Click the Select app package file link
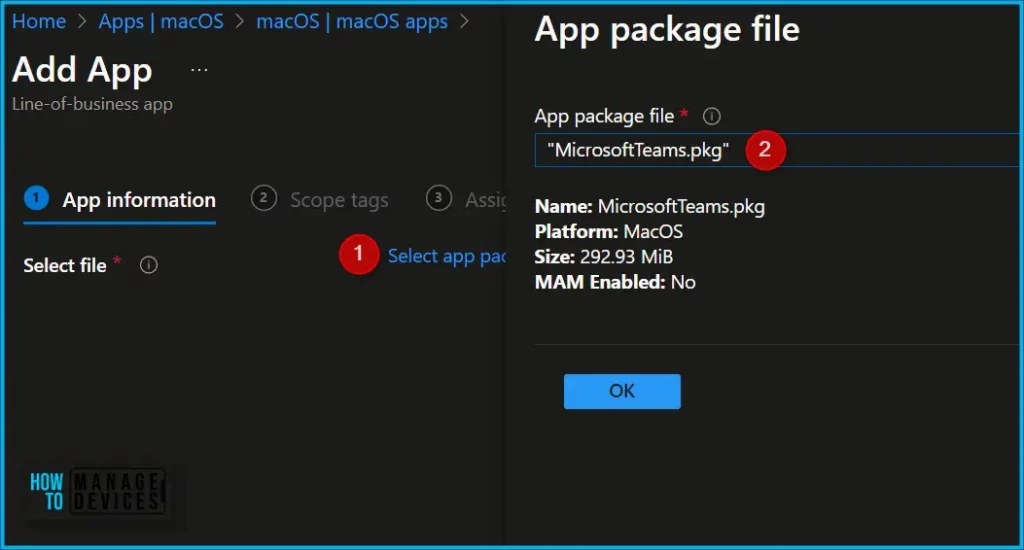The height and width of the screenshot is (550, 1024). [447, 256]
